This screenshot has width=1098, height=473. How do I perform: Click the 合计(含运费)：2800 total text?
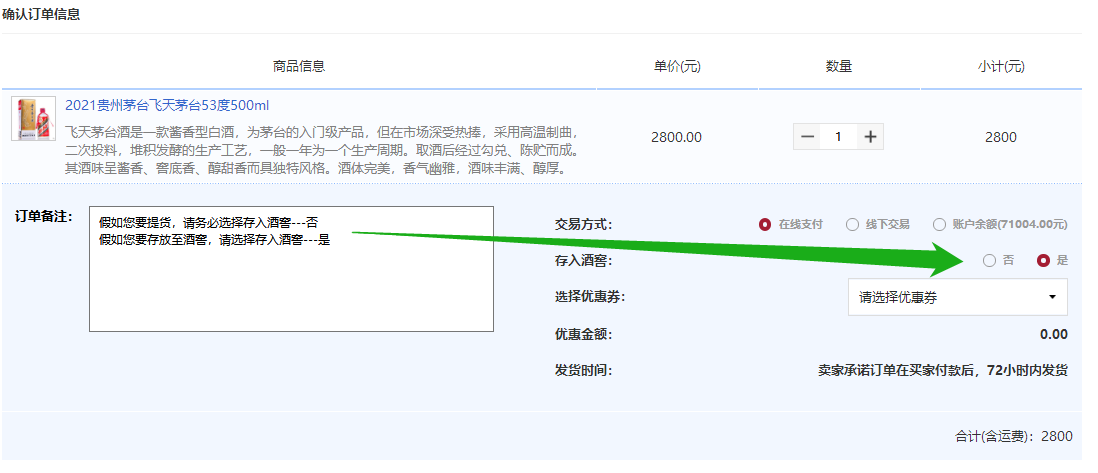[1014, 436]
